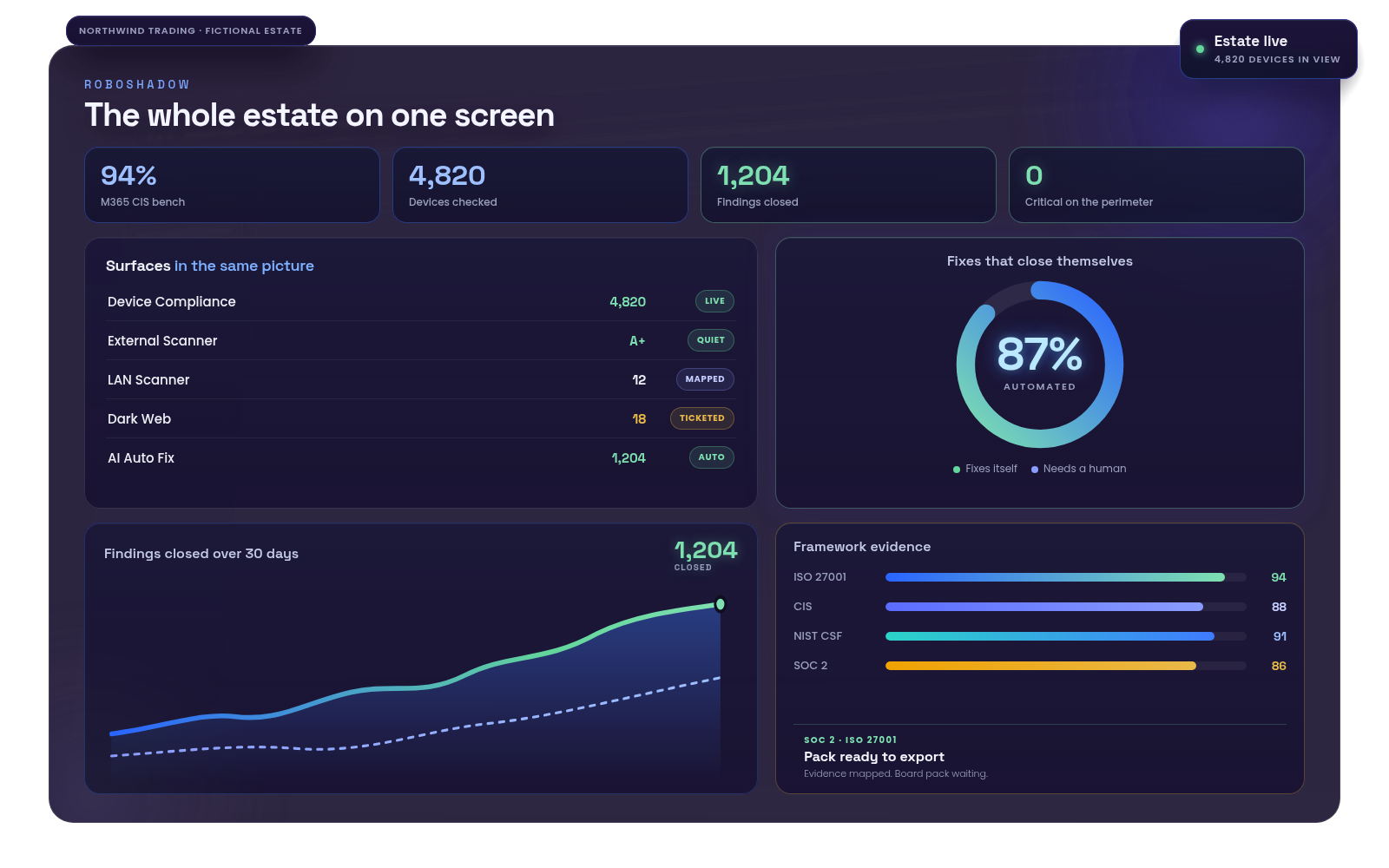Select the 4,820 DEVICES IN VIEW caption
The image size is (1389, 868).
pyautogui.click(x=1277, y=60)
